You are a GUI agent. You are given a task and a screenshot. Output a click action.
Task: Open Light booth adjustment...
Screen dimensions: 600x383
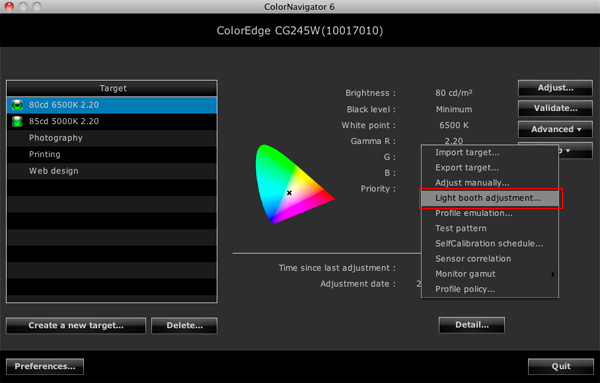click(490, 198)
